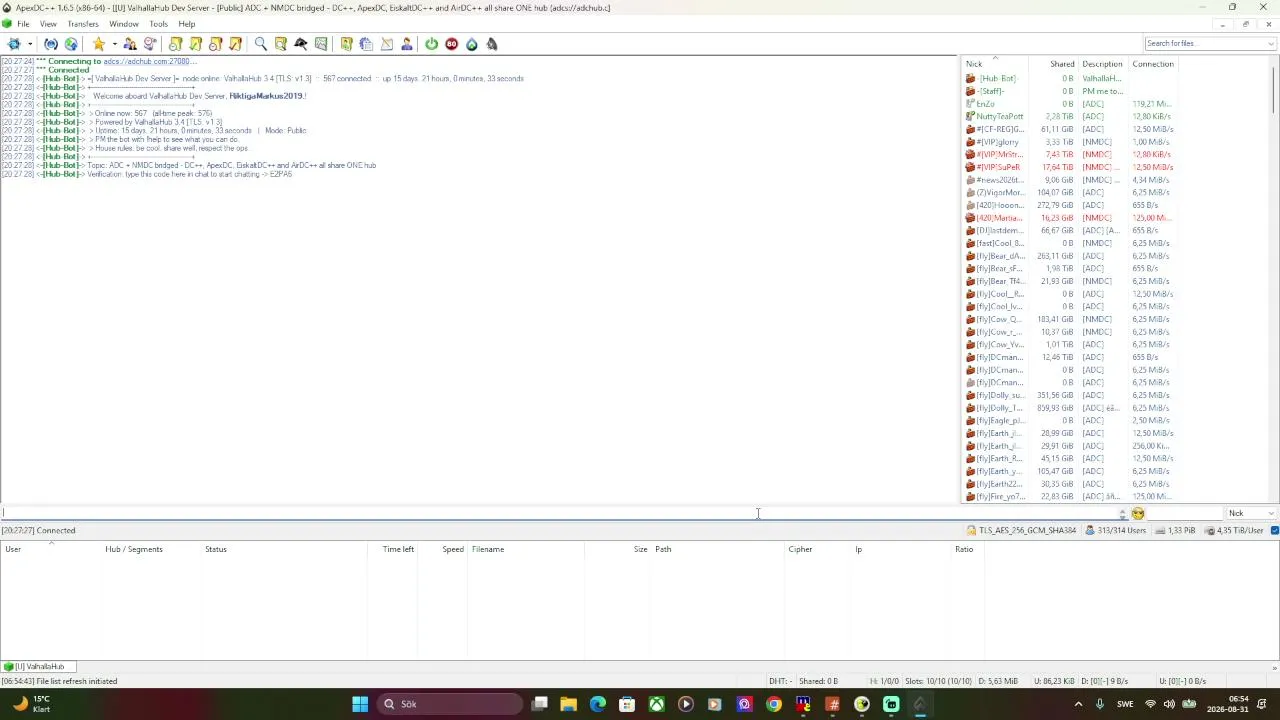Open the Windows Start button
This screenshot has height=720, width=1280.
(x=360, y=704)
